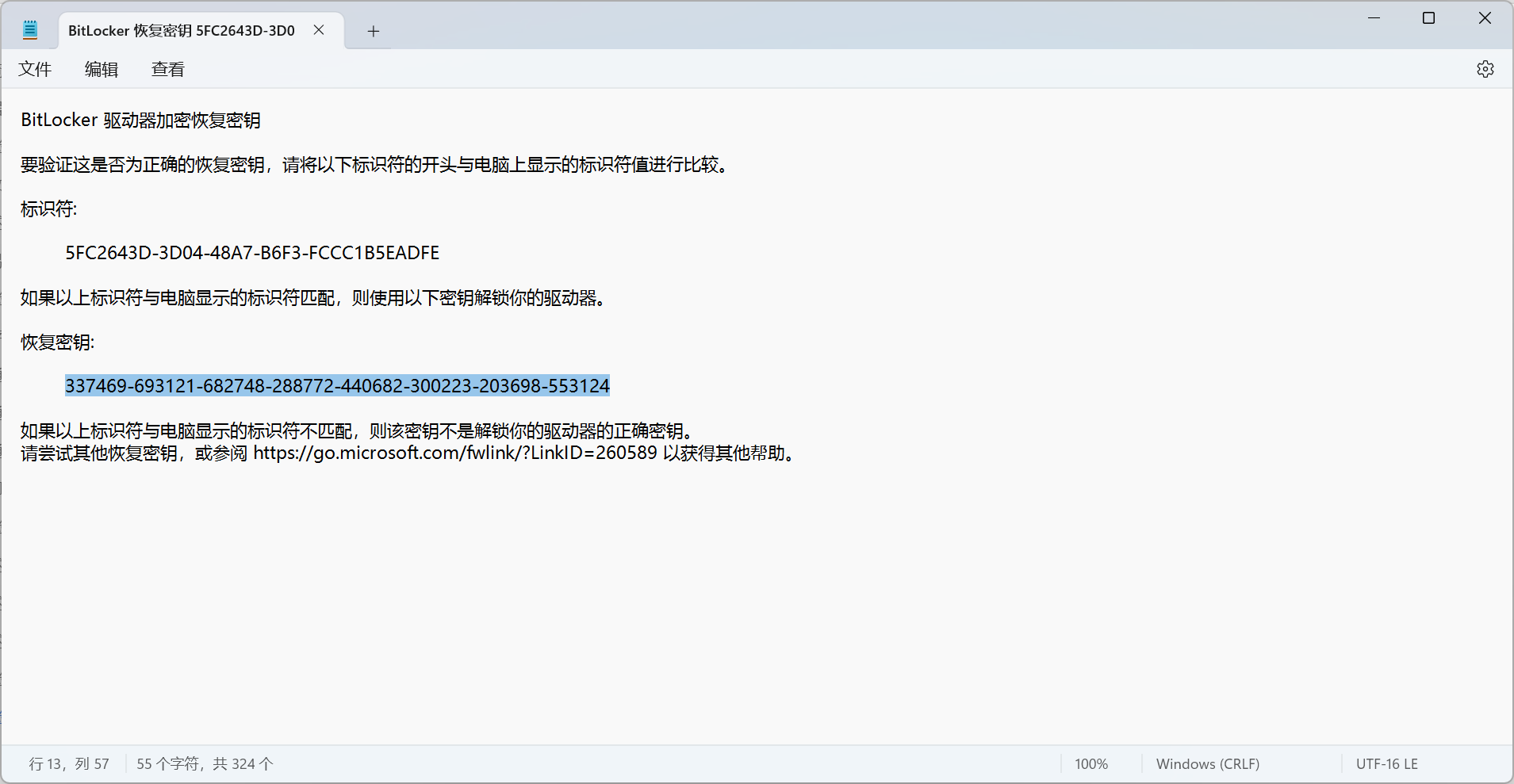Click the 100% zoom level indicator
The width and height of the screenshot is (1514, 784).
click(1091, 764)
